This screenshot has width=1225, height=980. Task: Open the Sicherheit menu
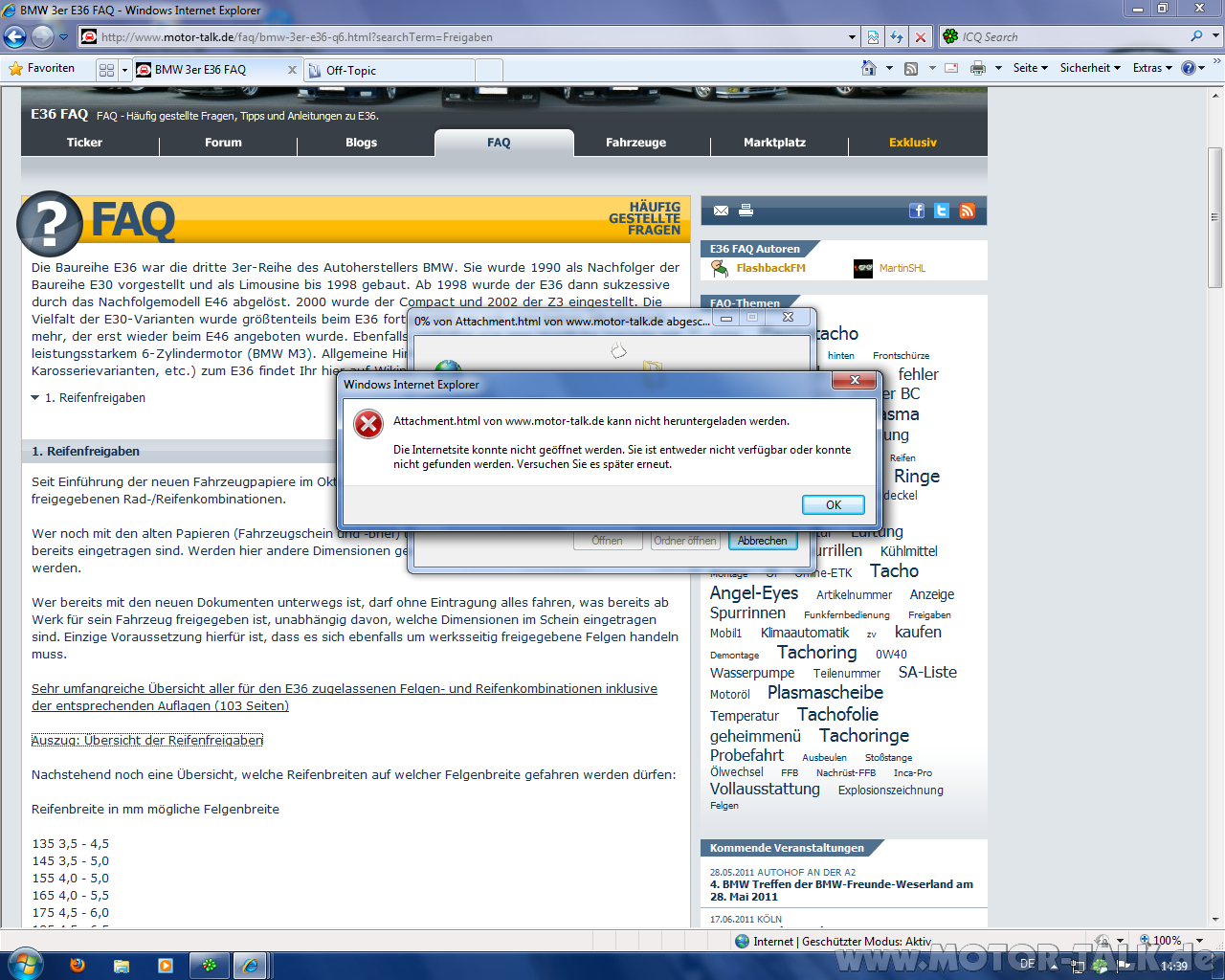tap(1090, 68)
